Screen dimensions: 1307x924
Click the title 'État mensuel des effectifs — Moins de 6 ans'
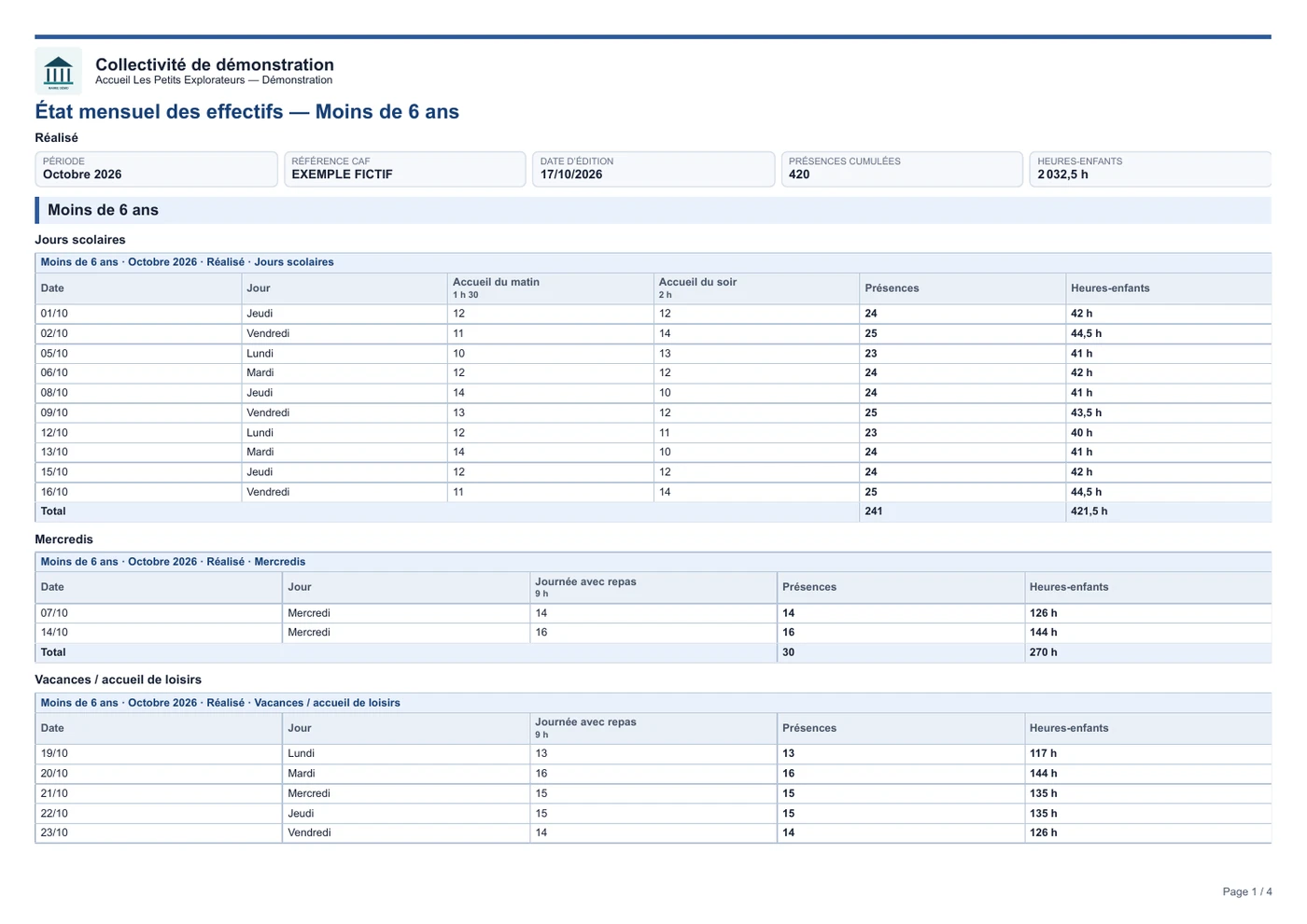coord(247,112)
